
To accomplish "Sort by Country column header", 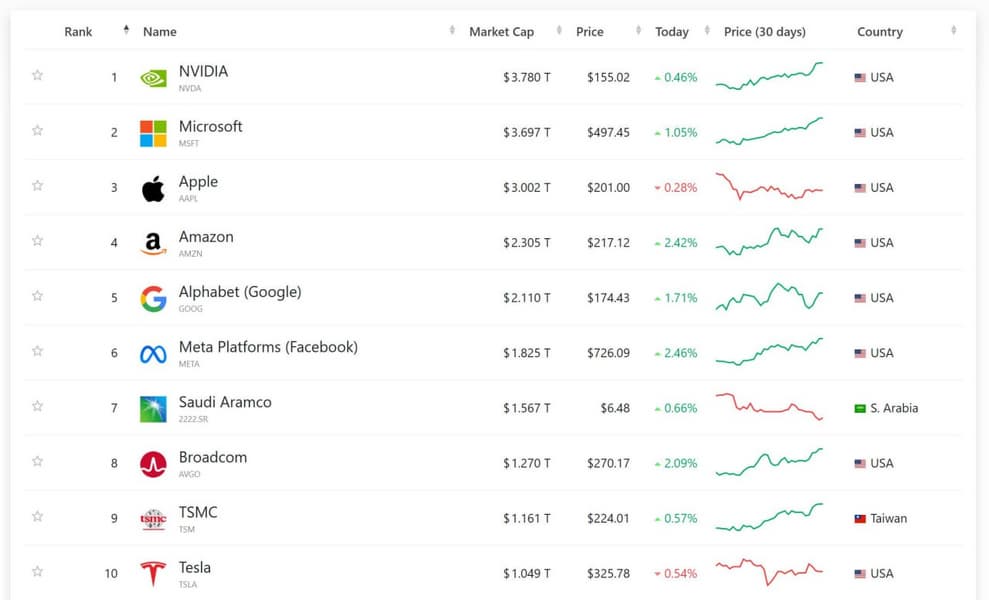I will [x=880, y=32].
